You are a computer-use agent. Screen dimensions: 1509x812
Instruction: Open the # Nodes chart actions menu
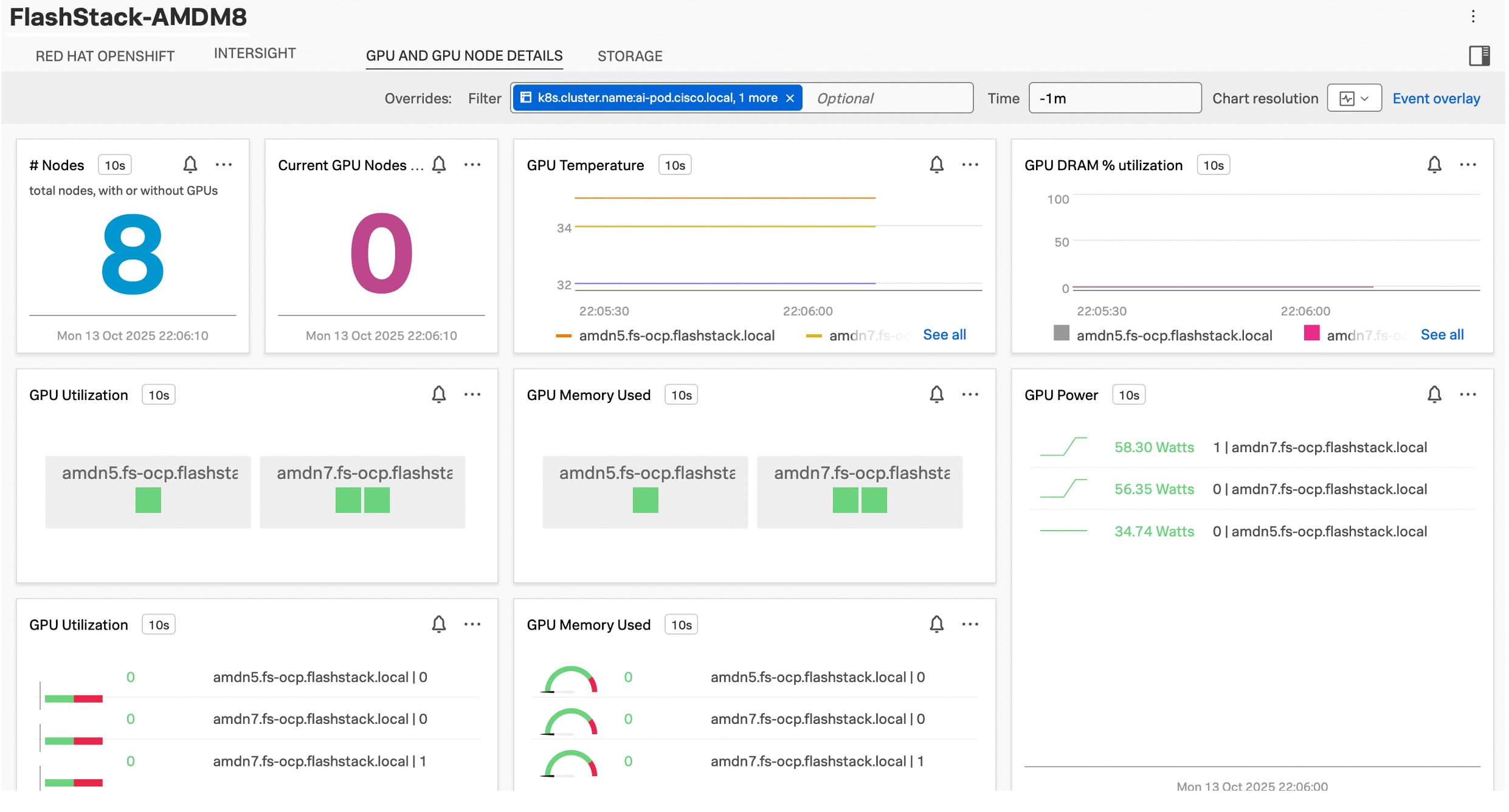pyautogui.click(x=224, y=165)
